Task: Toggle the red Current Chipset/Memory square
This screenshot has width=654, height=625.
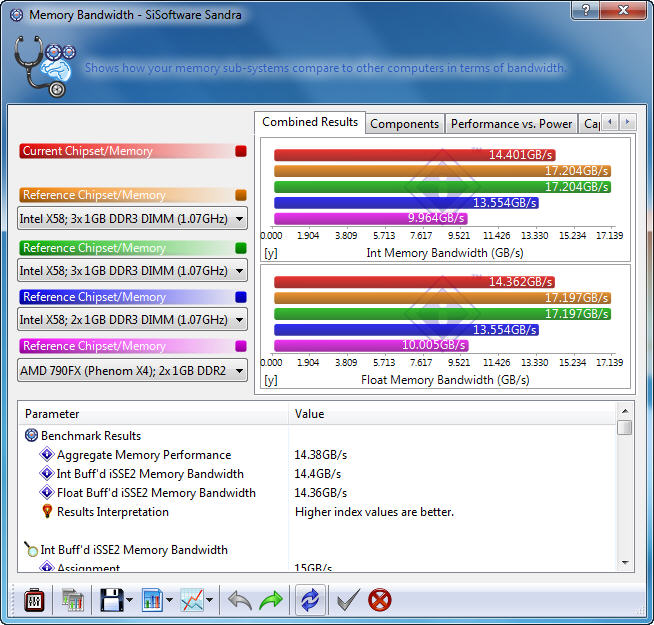Action: pos(241,151)
